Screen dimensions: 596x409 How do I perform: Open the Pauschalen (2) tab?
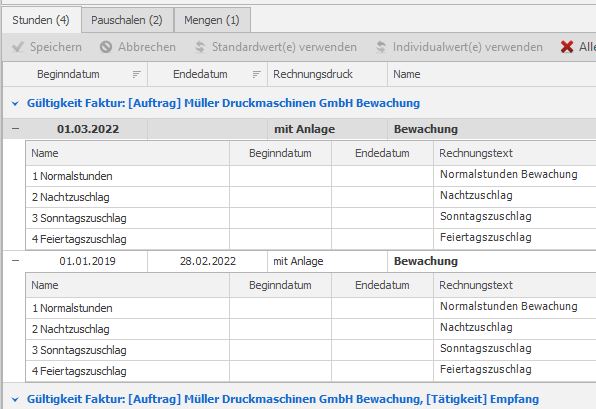pos(127,20)
